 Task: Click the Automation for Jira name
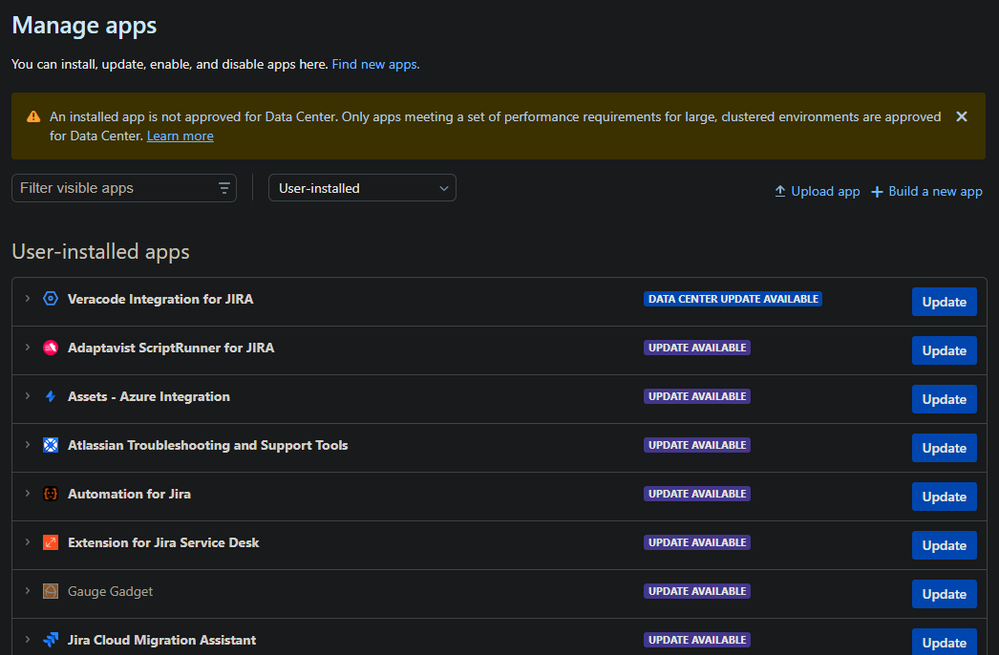click(129, 494)
